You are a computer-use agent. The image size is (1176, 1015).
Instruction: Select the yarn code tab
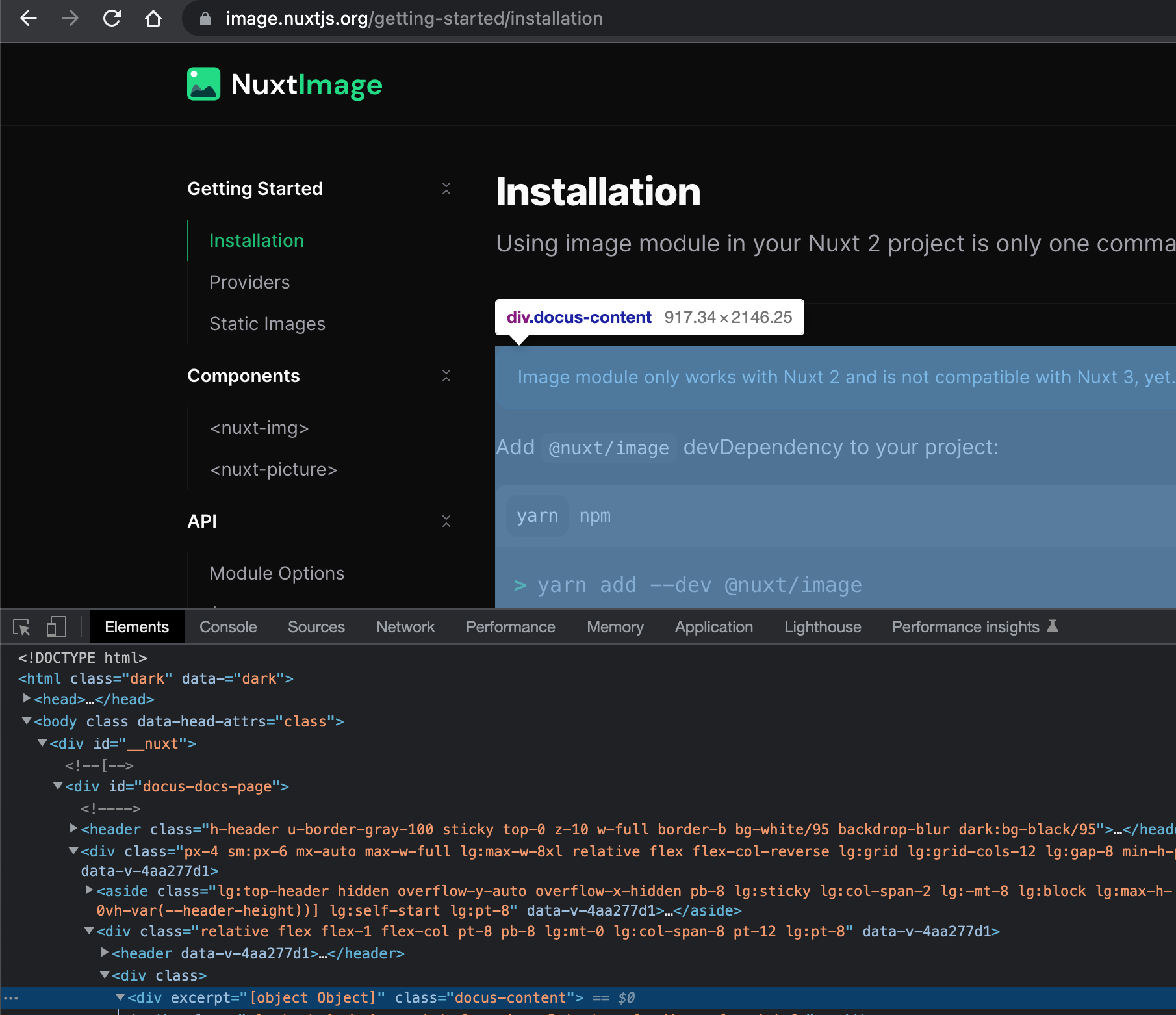point(537,516)
